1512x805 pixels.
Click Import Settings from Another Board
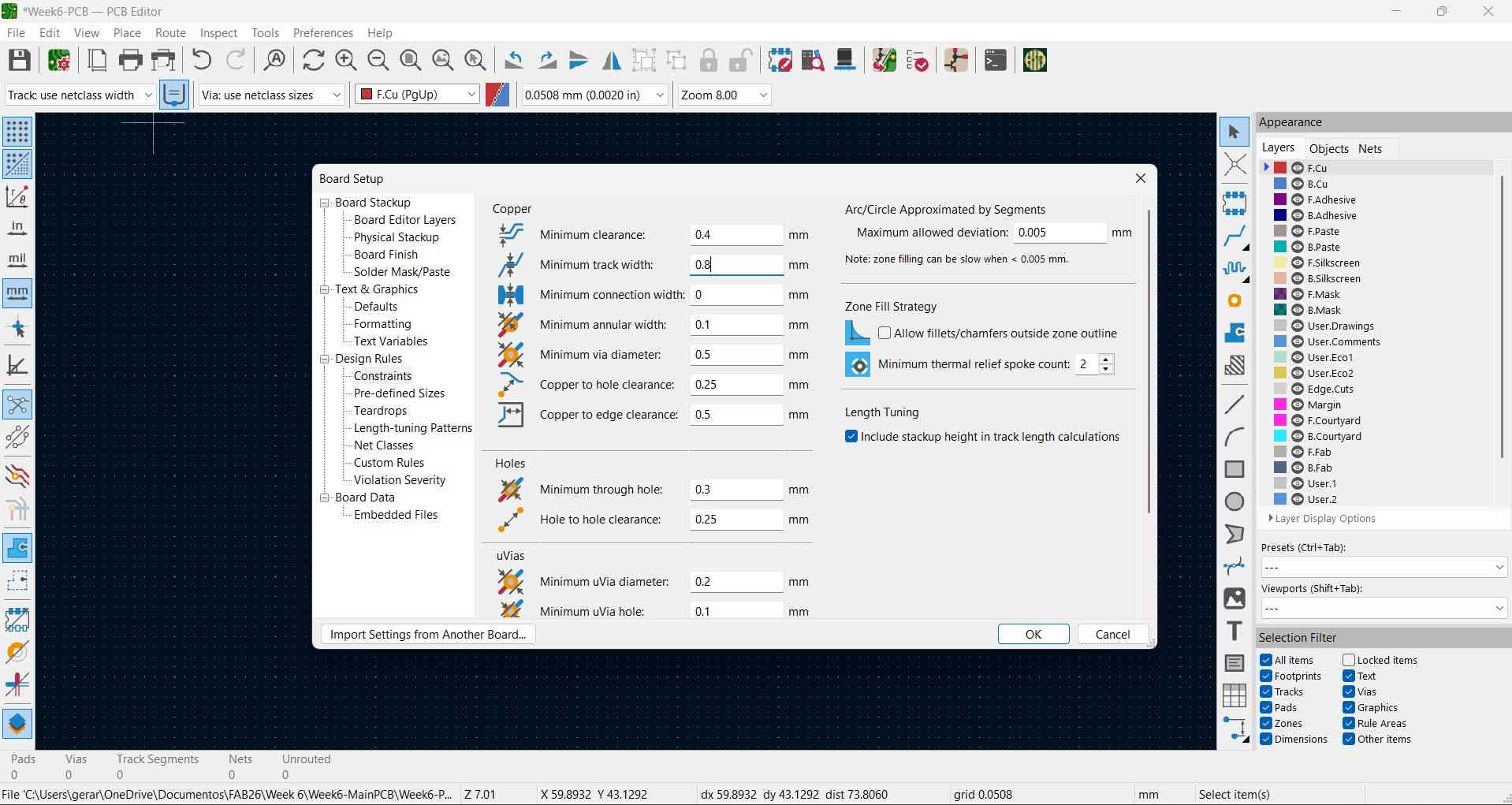click(428, 635)
